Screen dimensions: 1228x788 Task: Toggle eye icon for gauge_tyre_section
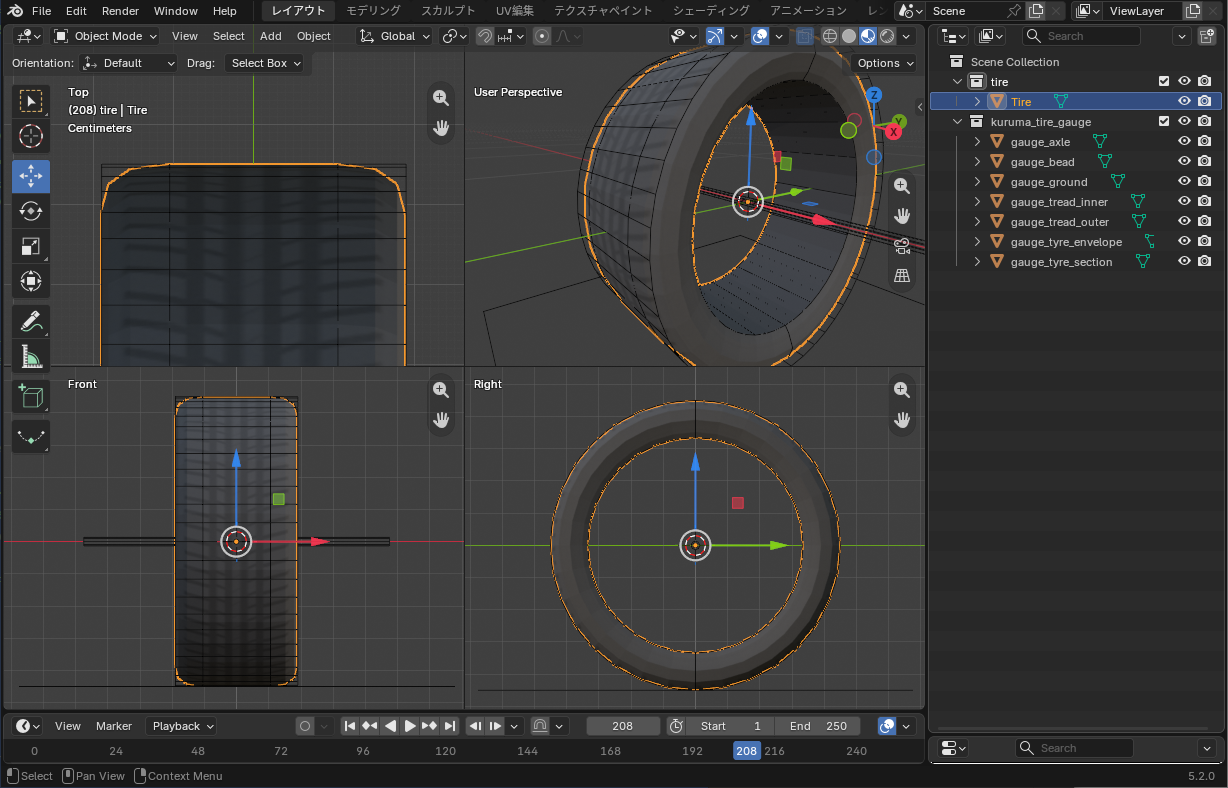click(1184, 261)
